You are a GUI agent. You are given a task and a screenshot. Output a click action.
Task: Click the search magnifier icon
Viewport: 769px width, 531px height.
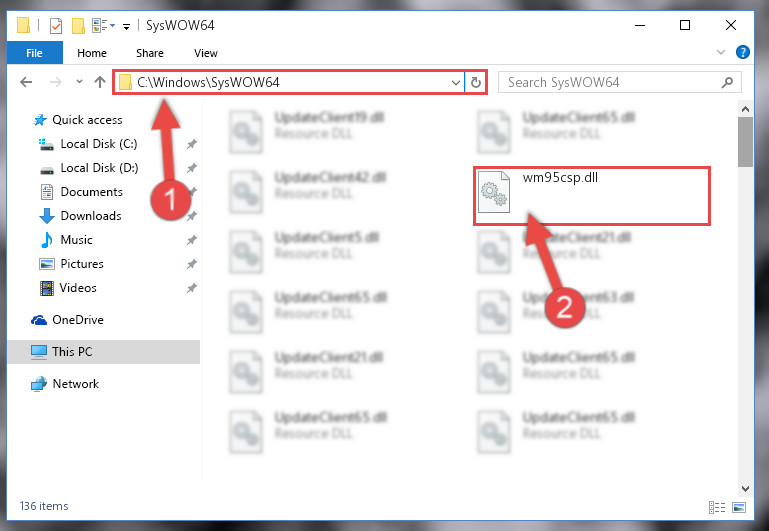[727, 82]
